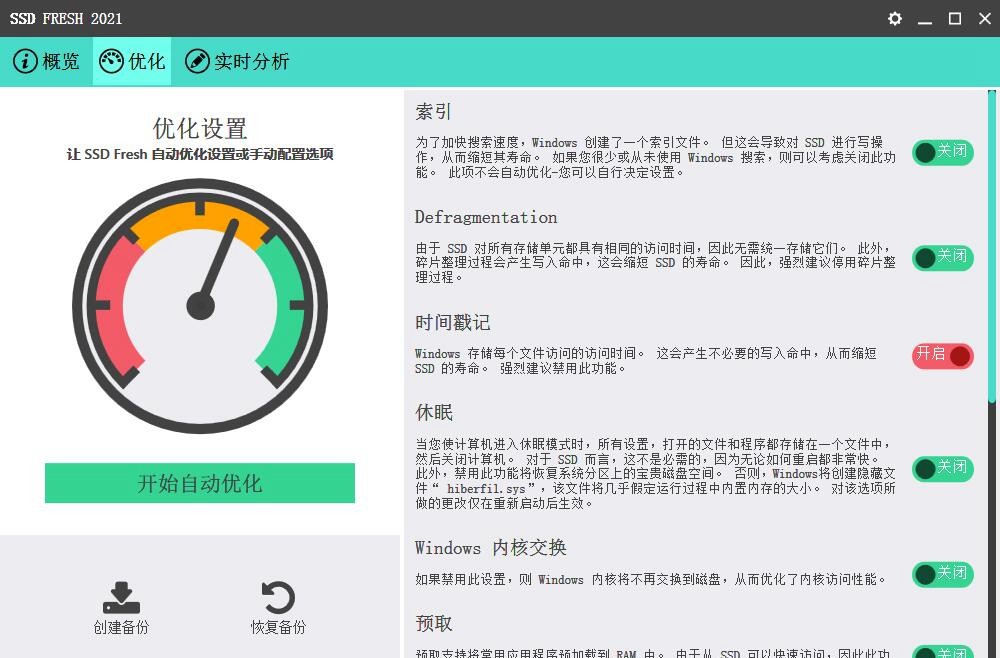
Task: Click the 概览 info icon
Action: click(x=26, y=61)
